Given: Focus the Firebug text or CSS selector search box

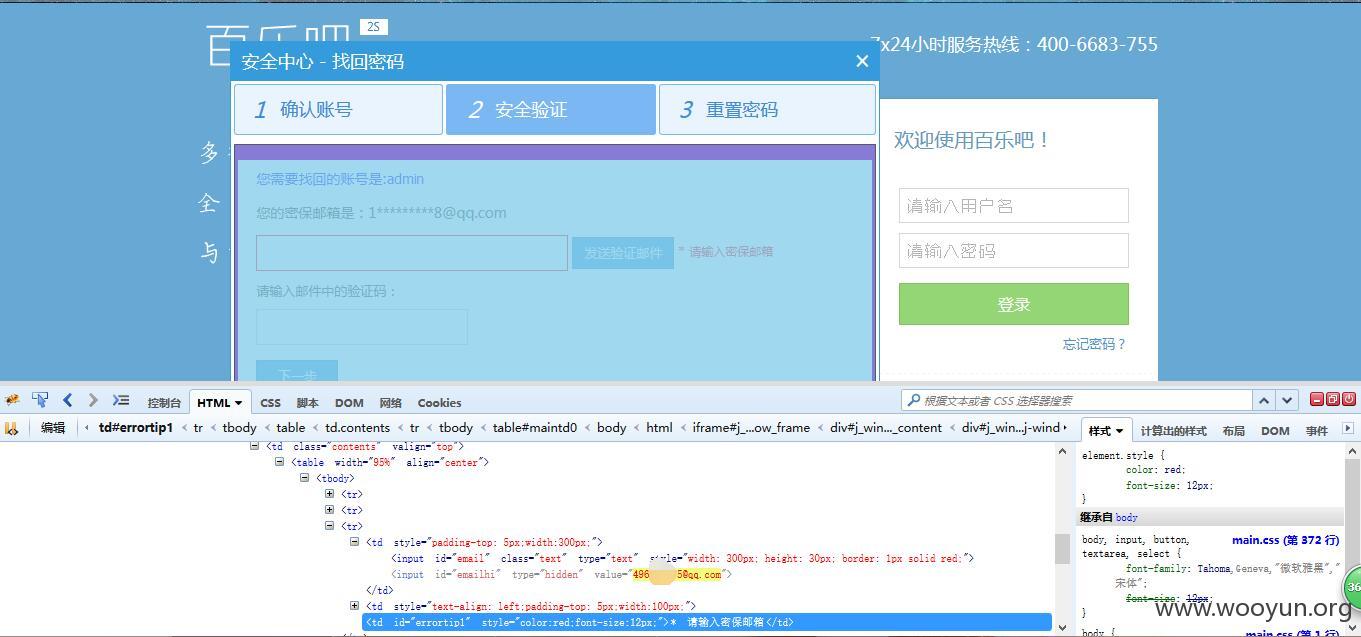Looking at the screenshot, I should 1077,400.
